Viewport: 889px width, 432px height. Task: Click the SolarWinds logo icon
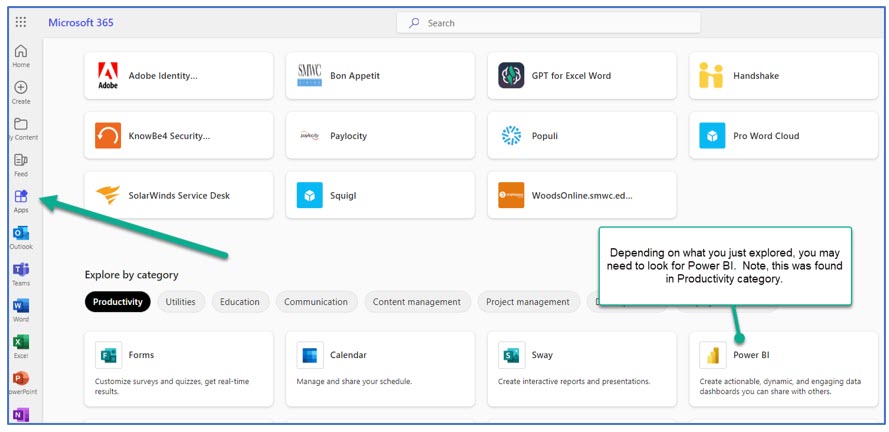(108, 195)
